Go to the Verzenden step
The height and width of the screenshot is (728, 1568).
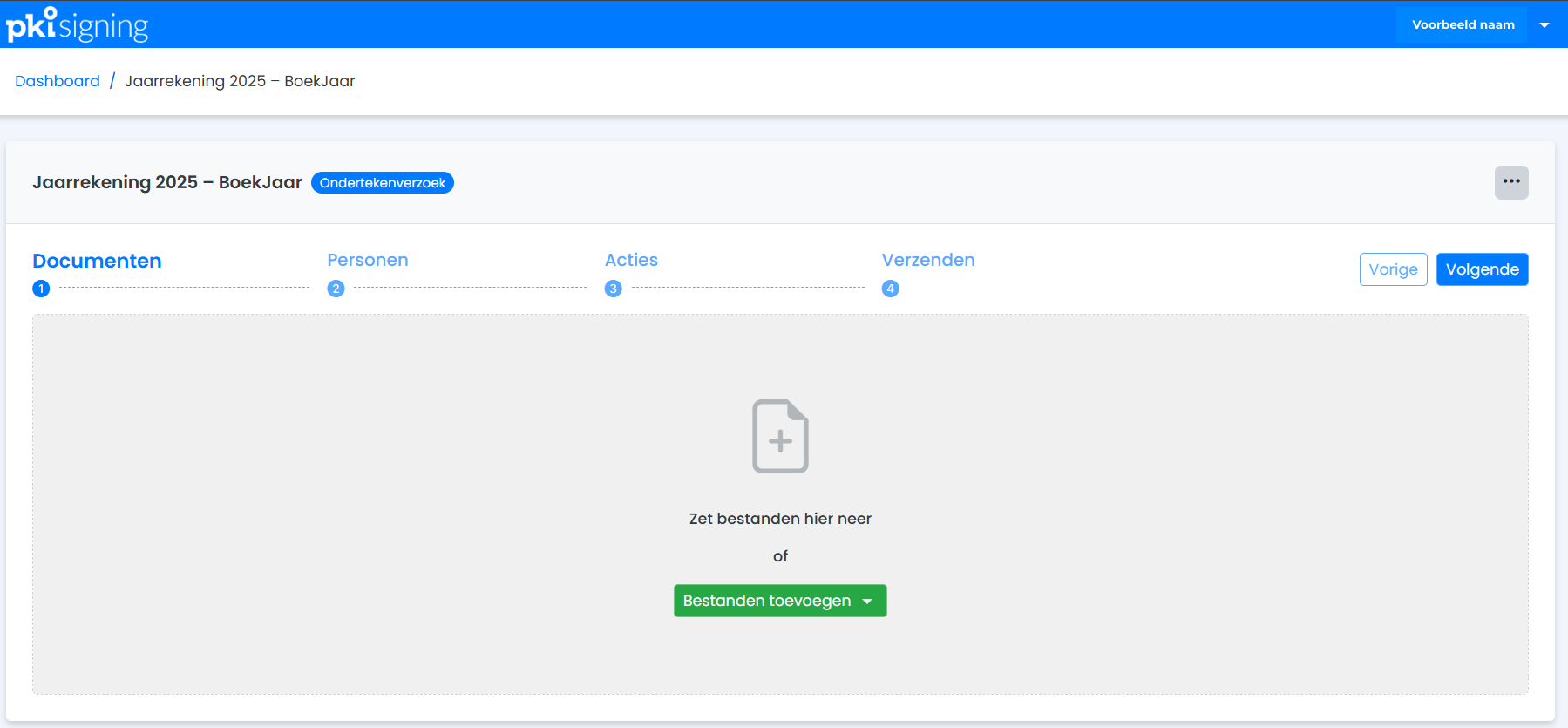pyautogui.click(x=928, y=260)
